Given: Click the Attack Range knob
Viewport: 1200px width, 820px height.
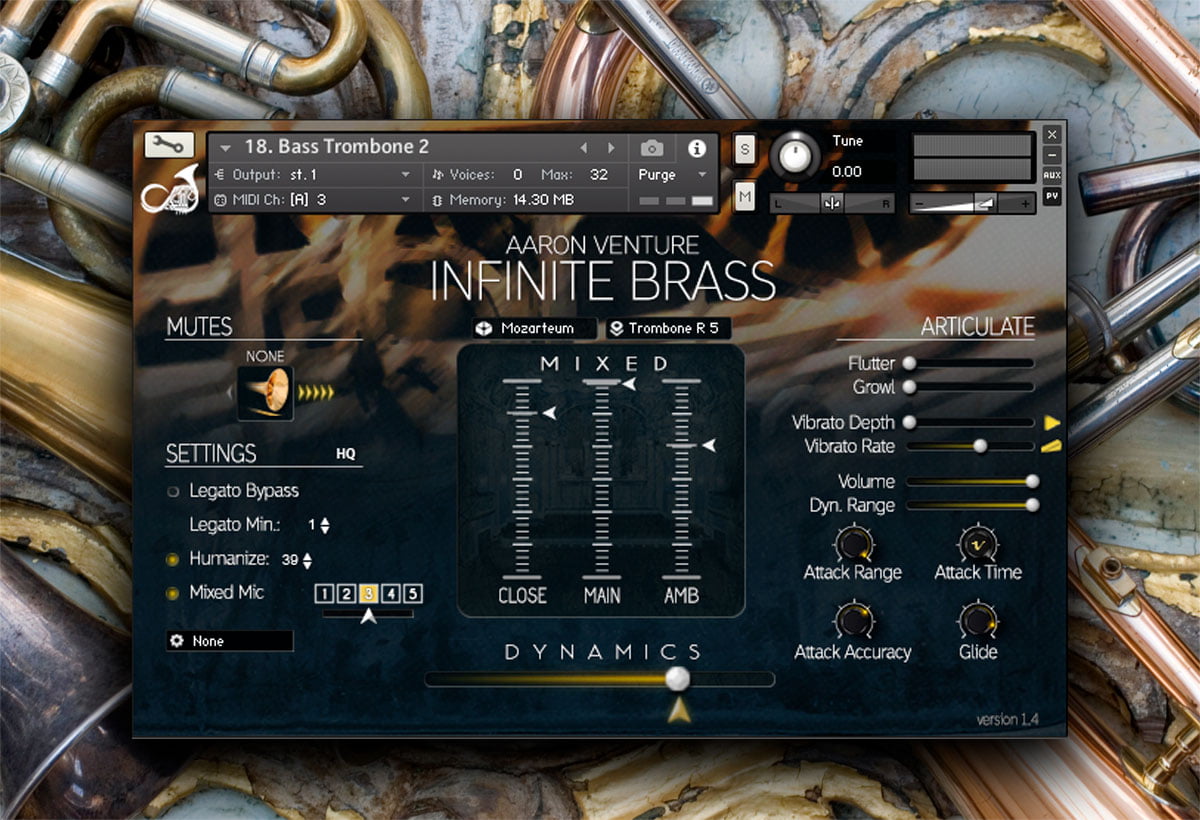Looking at the screenshot, I should pos(853,544).
